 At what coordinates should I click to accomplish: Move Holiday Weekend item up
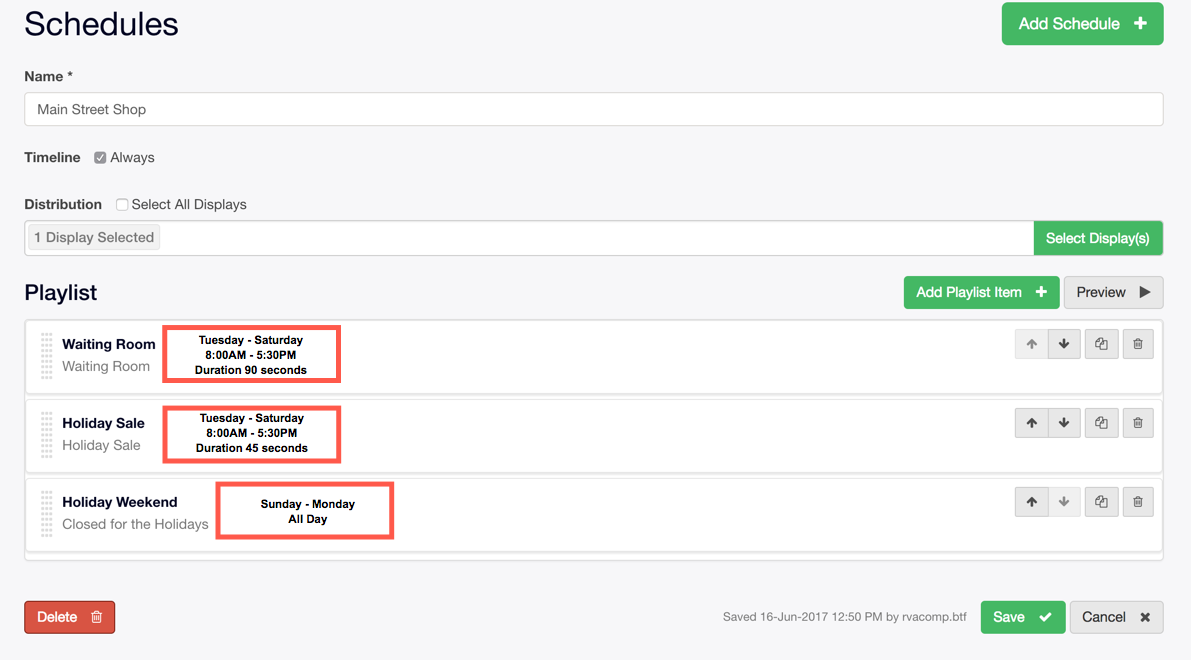coord(1031,502)
